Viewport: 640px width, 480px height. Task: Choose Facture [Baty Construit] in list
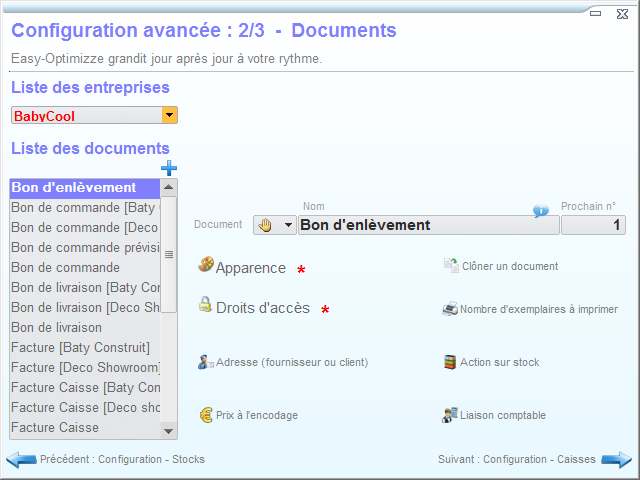click(80, 347)
